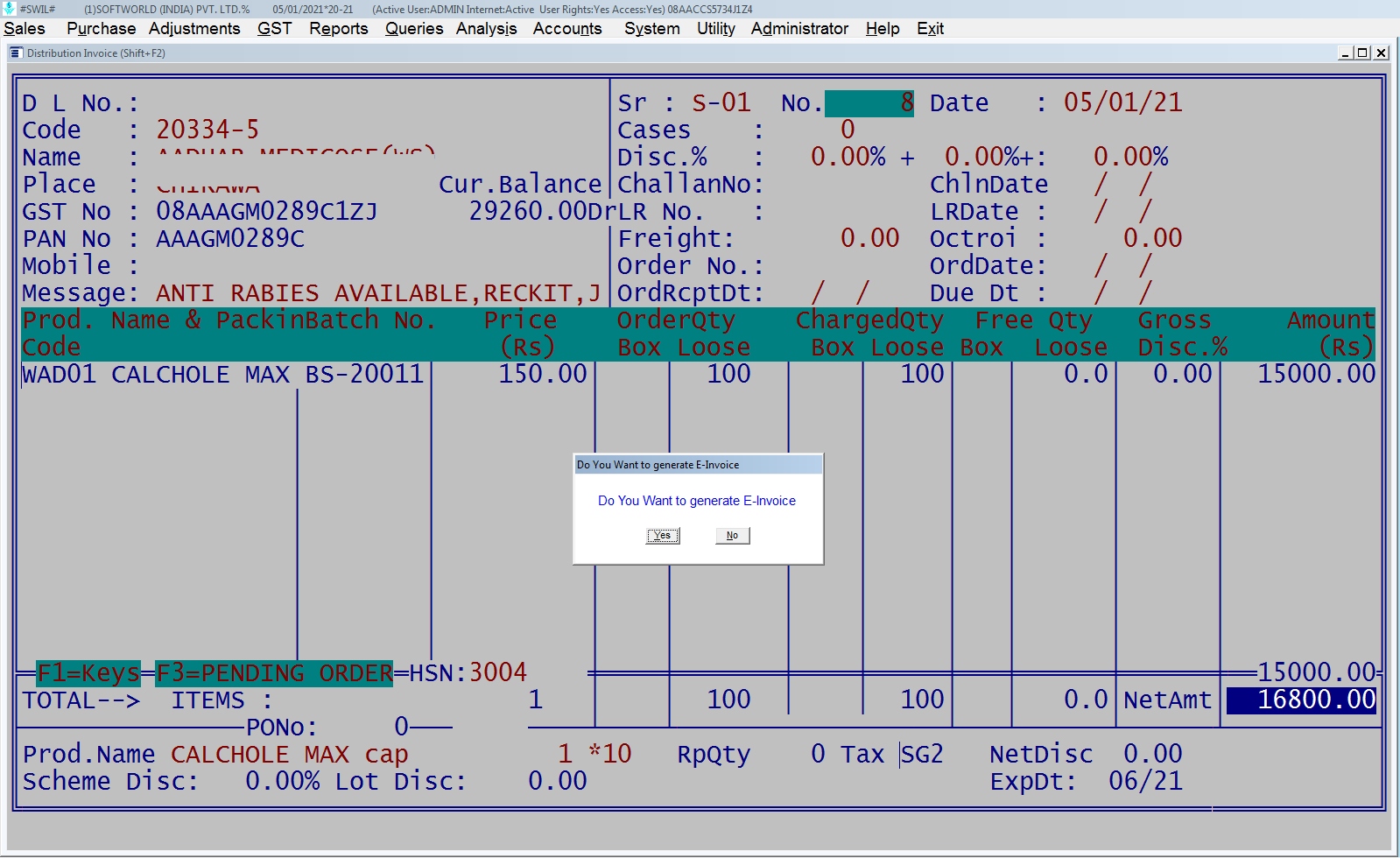The image size is (1400, 858).
Task: Open the Analysis menu
Action: click(486, 29)
